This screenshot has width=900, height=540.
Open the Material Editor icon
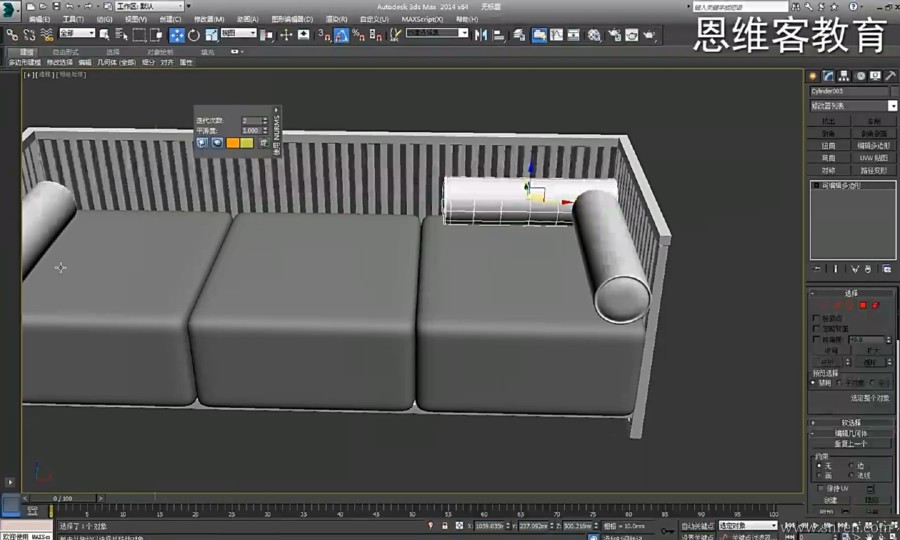click(594, 35)
